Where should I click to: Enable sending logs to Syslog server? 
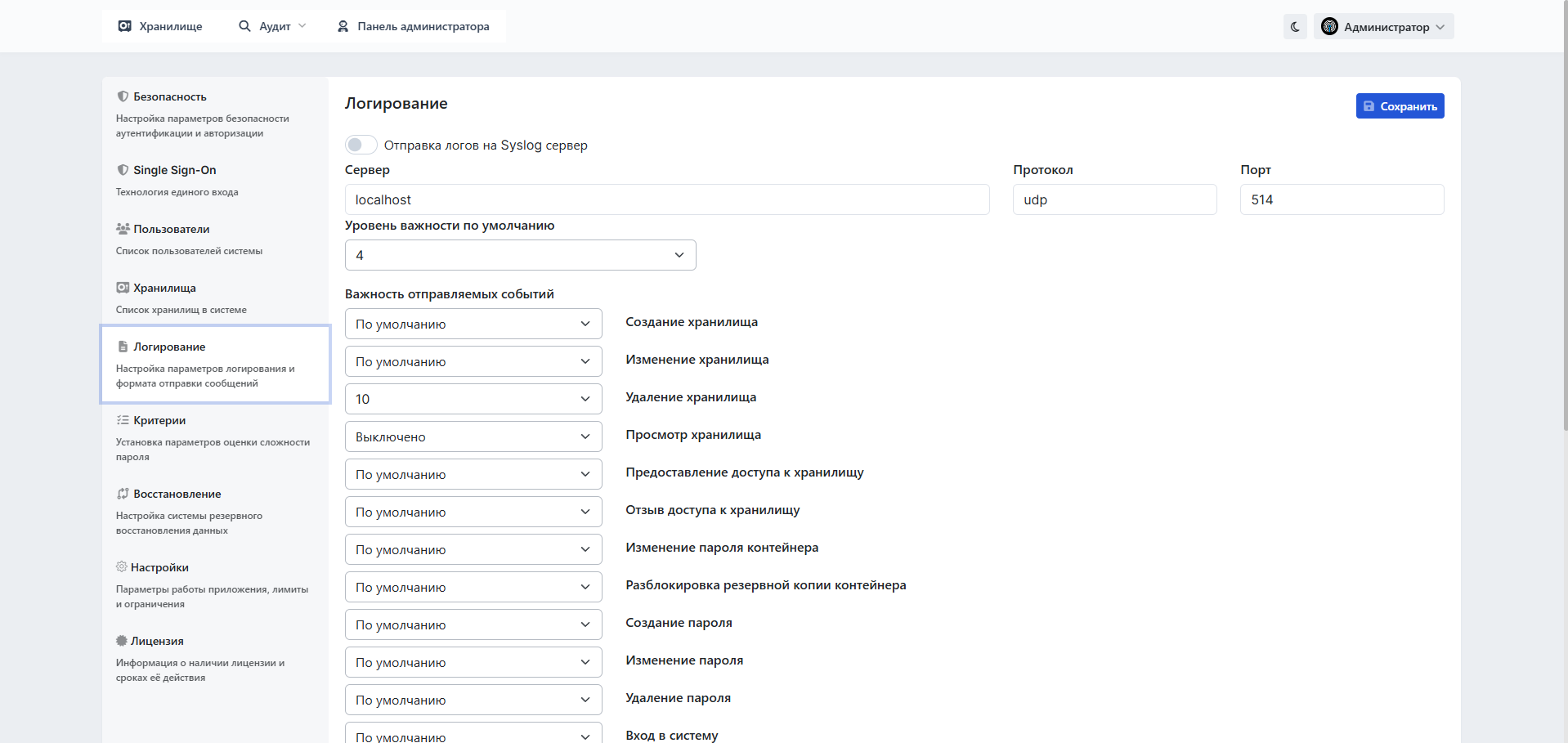(x=361, y=145)
